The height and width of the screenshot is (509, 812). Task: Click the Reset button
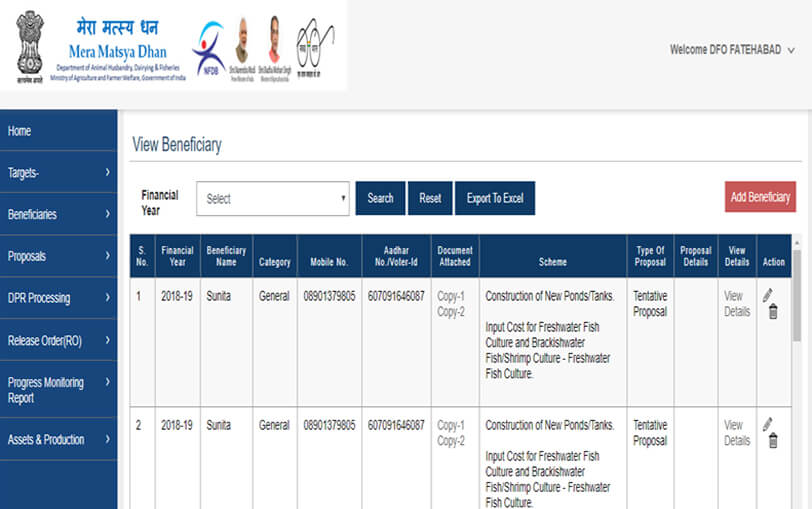tap(430, 198)
